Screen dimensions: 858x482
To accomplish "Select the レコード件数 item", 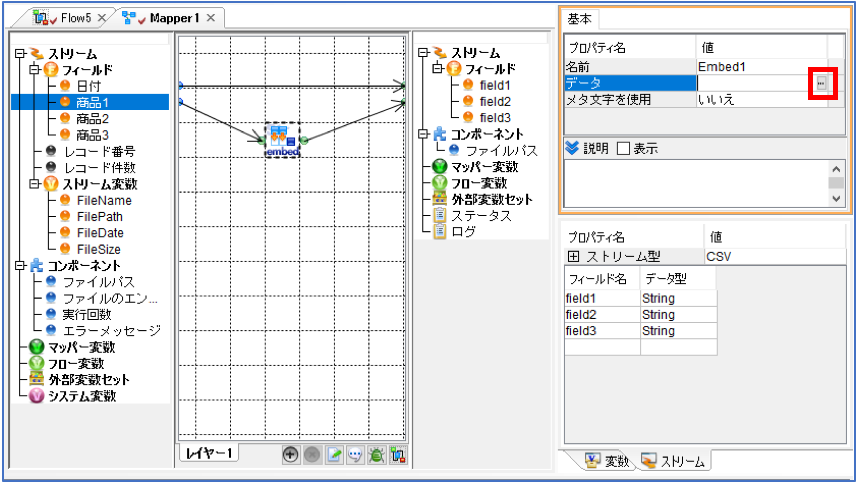I will pyautogui.click(x=99, y=167).
